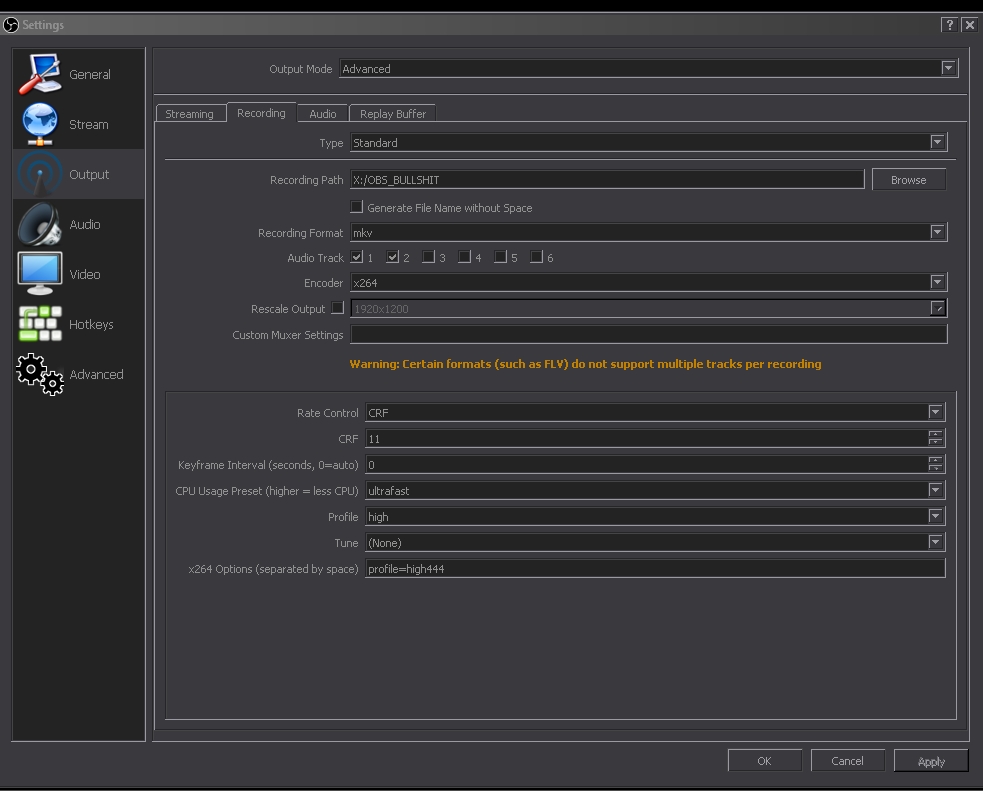This screenshot has width=983, height=791.
Task: Switch to the Audio output tab
Action: (323, 113)
